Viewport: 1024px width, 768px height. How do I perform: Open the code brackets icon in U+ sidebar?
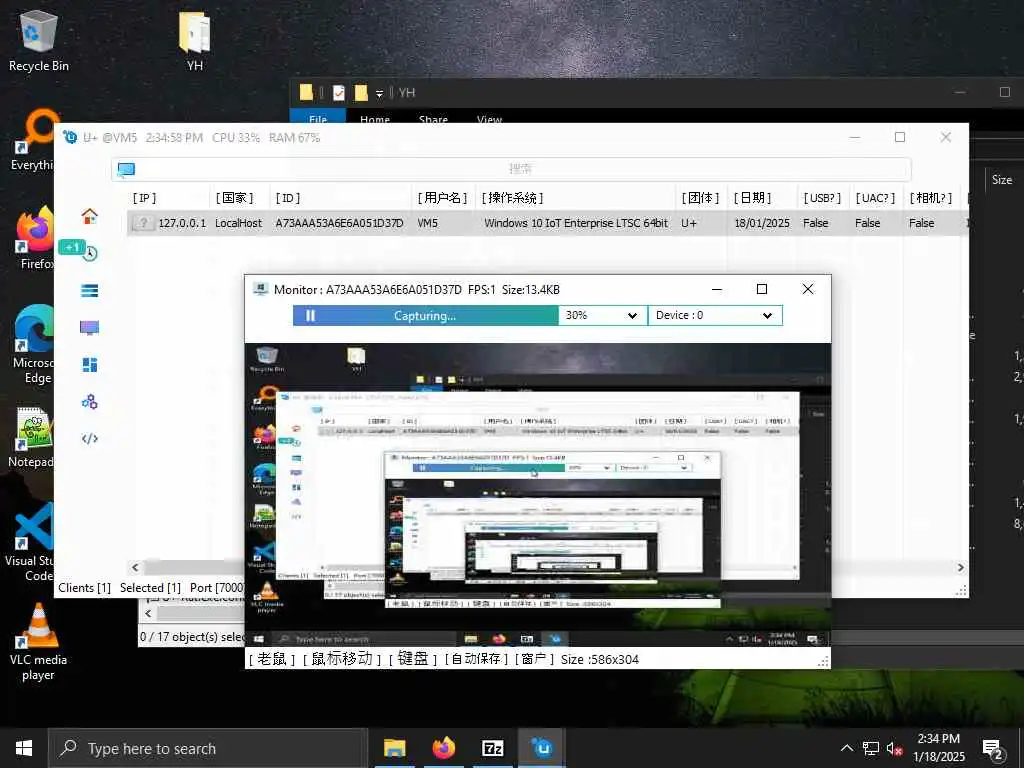89,438
